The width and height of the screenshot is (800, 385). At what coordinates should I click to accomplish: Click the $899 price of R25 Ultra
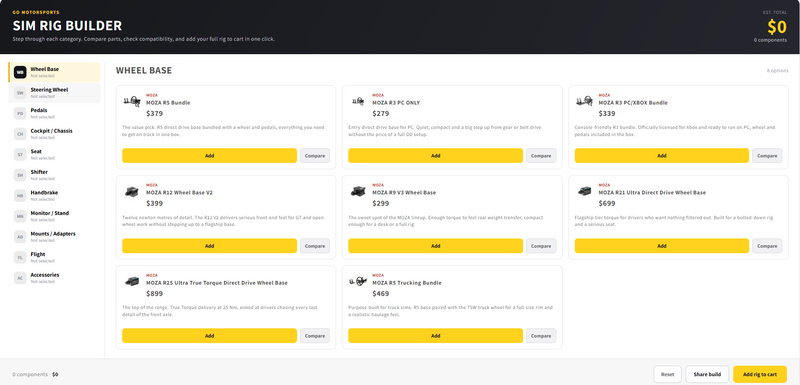[x=154, y=294]
